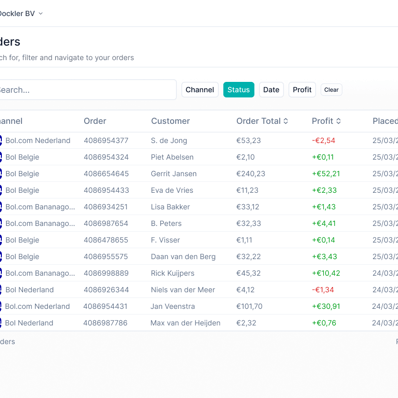The image size is (398, 398).
Task: Click the Order Total sort arrows icon
Action: (x=286, y=121)
